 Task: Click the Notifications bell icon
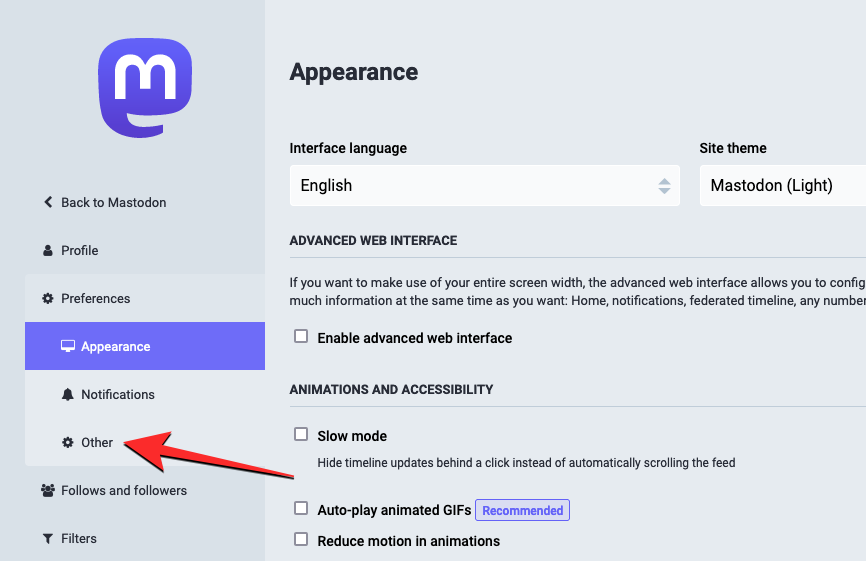[68, 394]
